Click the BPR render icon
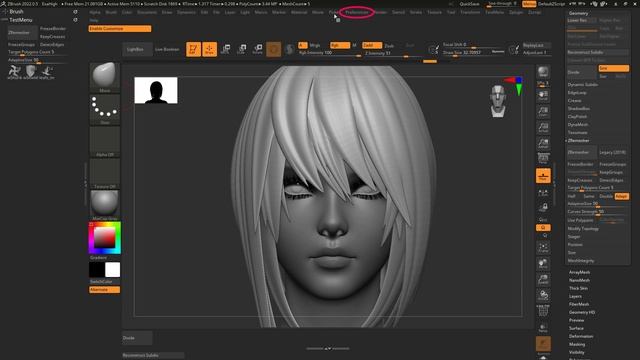 point(543,72)
